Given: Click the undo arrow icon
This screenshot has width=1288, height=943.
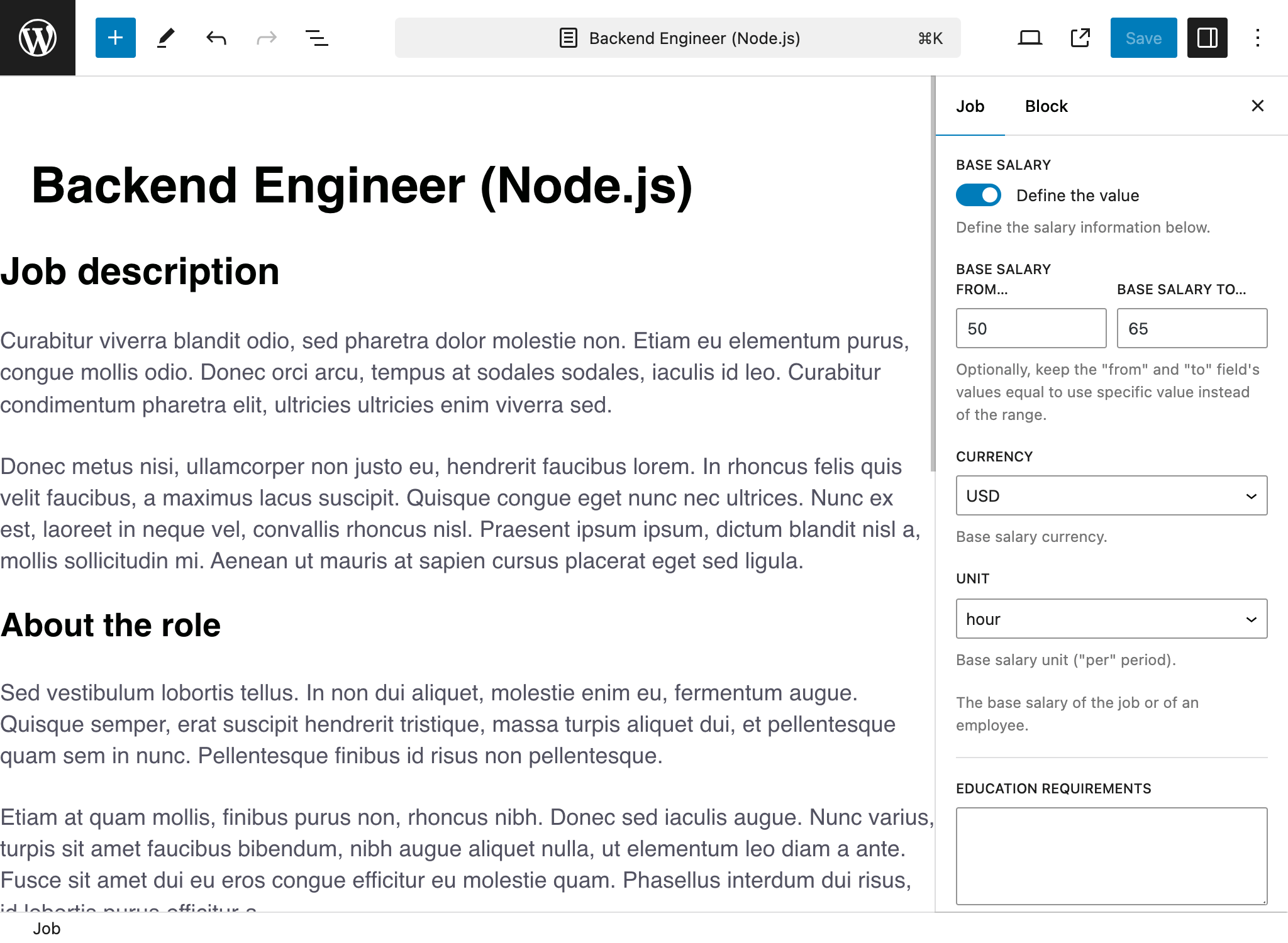Looking at the screenshot, I should pos(215,38).
